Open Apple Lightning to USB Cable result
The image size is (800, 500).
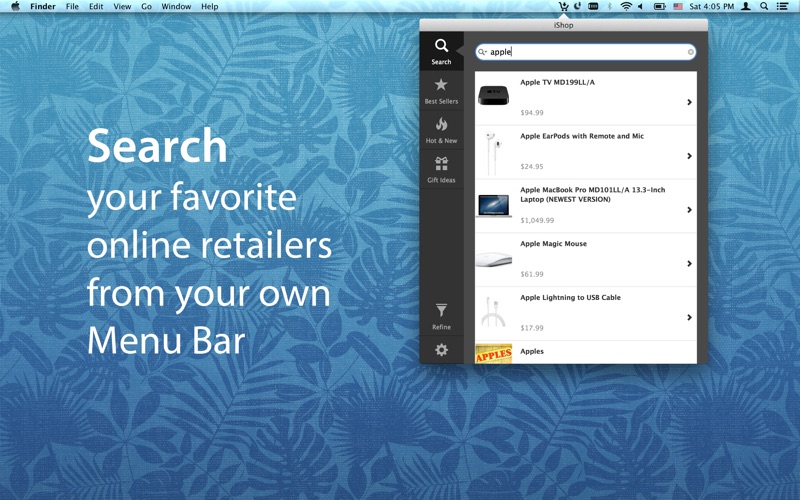[x=586, y=313]
